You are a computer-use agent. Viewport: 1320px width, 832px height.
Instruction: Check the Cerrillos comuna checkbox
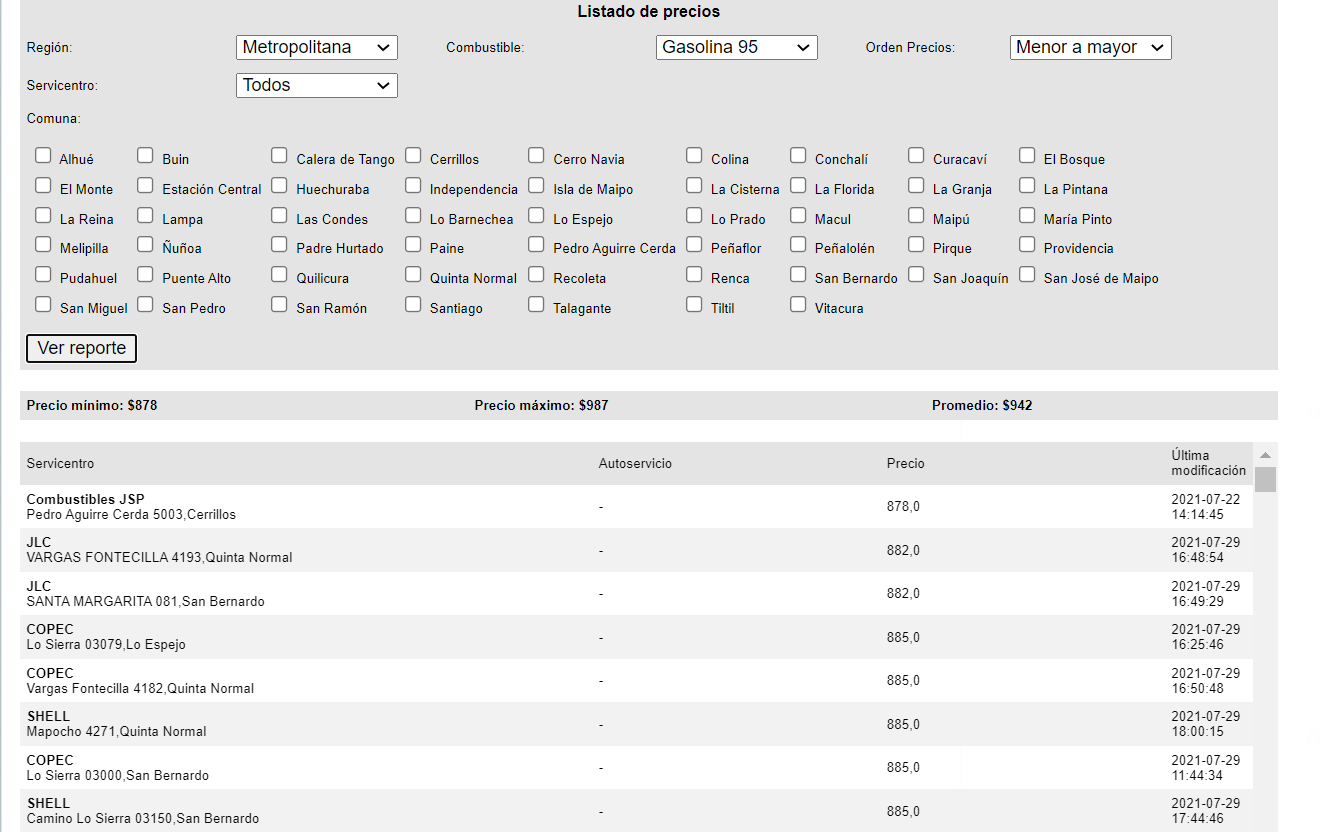[413, 156]
